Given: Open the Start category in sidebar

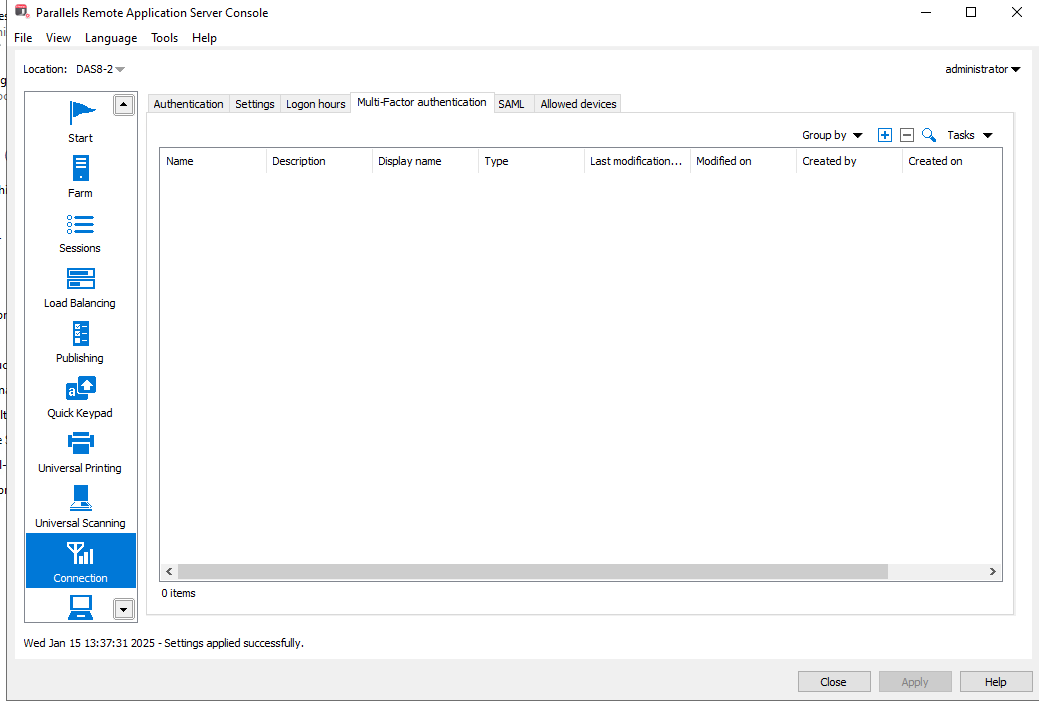Looking at the screenshot, I should [80, 121].
